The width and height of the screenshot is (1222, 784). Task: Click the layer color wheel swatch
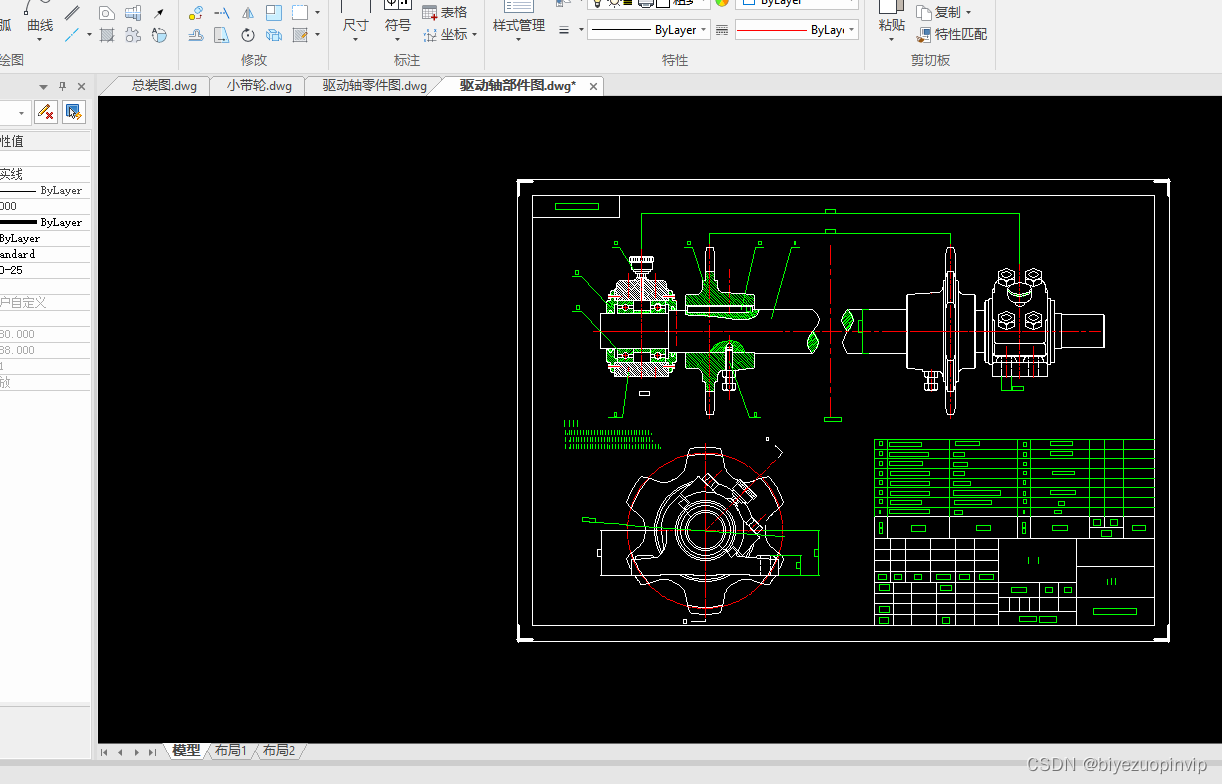coord(722,3)
